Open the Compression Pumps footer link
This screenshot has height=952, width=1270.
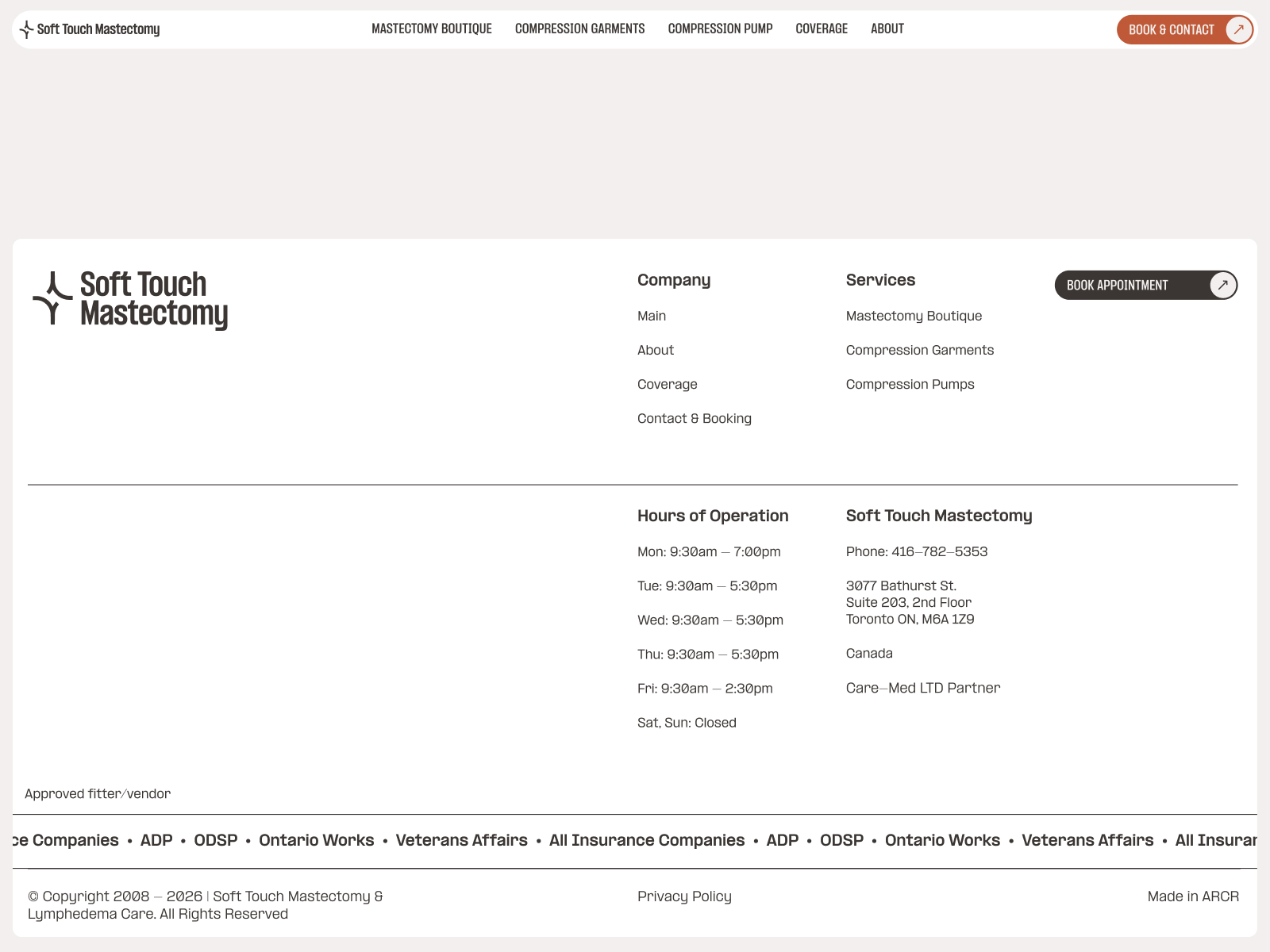910,384
